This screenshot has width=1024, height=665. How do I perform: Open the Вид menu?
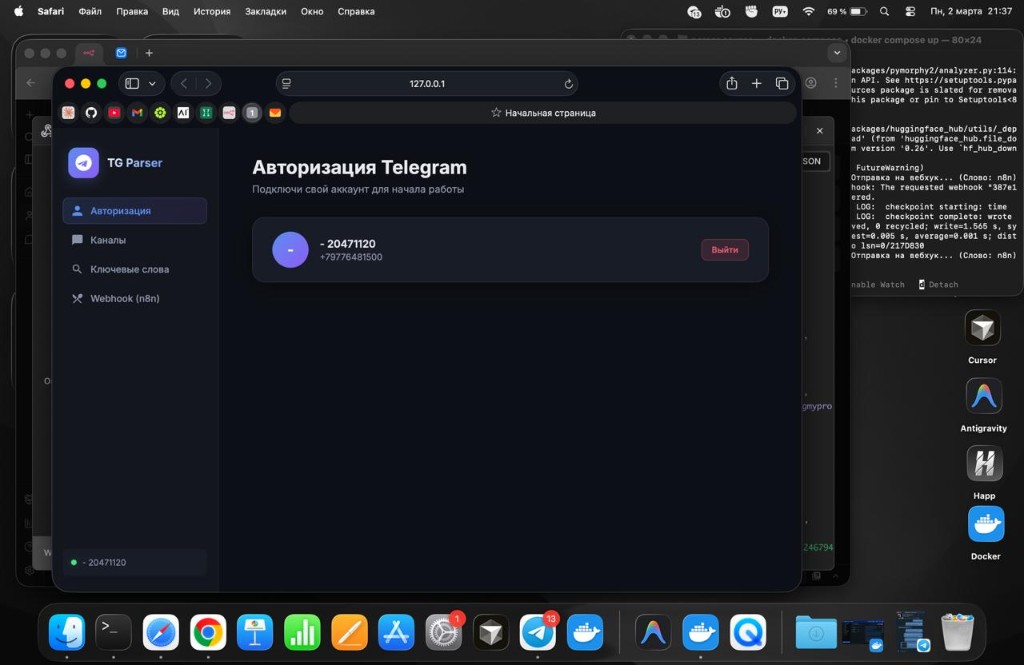click(x=170, y=11)
